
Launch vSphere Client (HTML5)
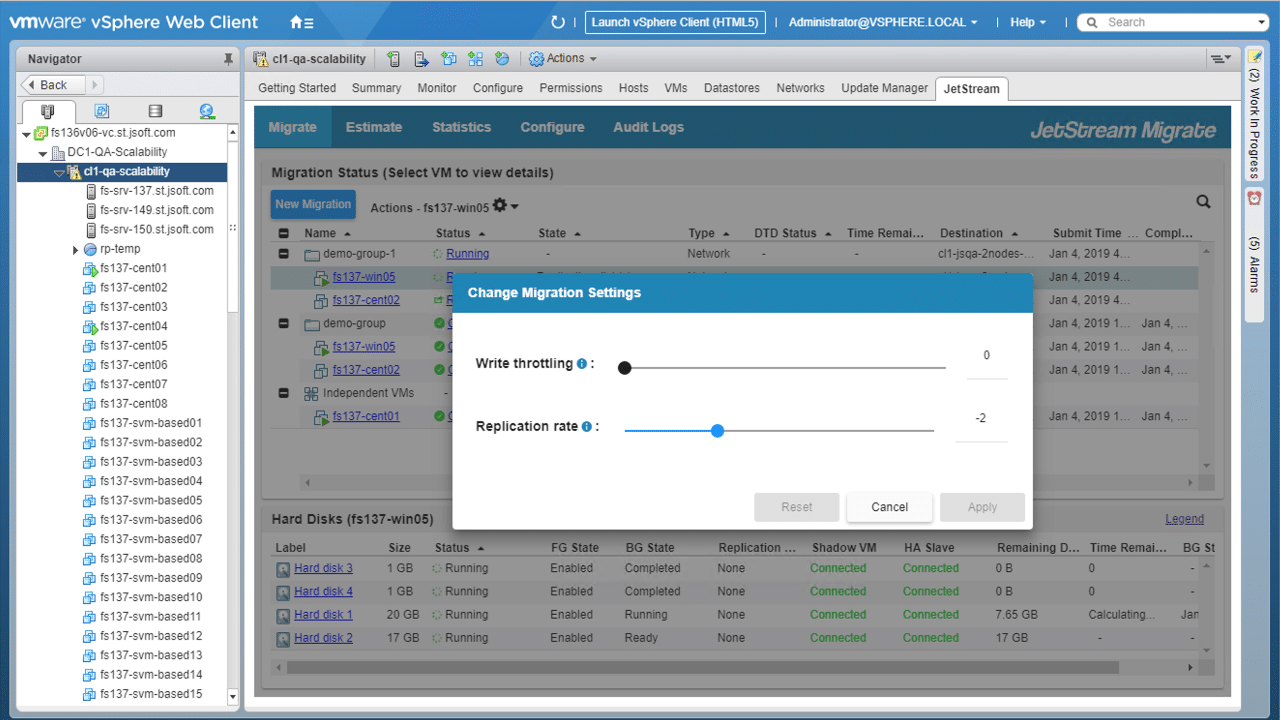[x=675, y=22]
